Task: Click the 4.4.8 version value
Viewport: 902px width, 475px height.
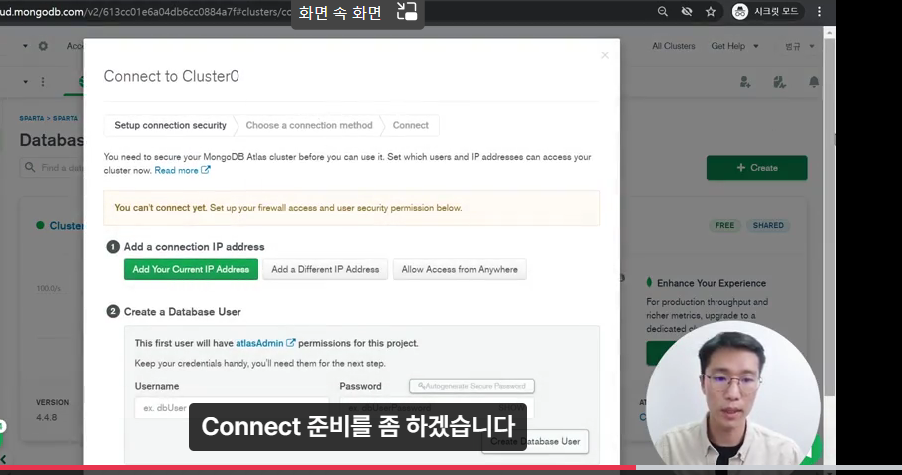Action: 47,417
